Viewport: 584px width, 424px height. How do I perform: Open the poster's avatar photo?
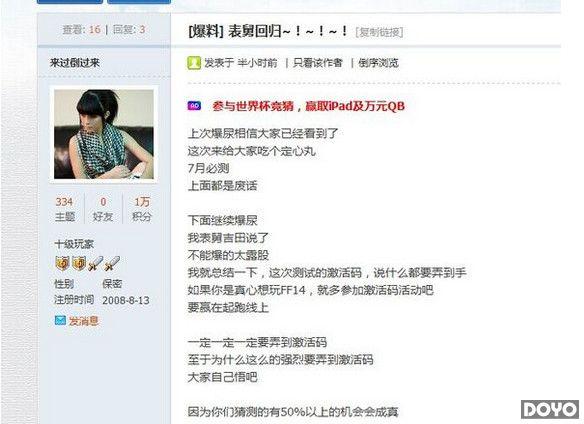104,134
